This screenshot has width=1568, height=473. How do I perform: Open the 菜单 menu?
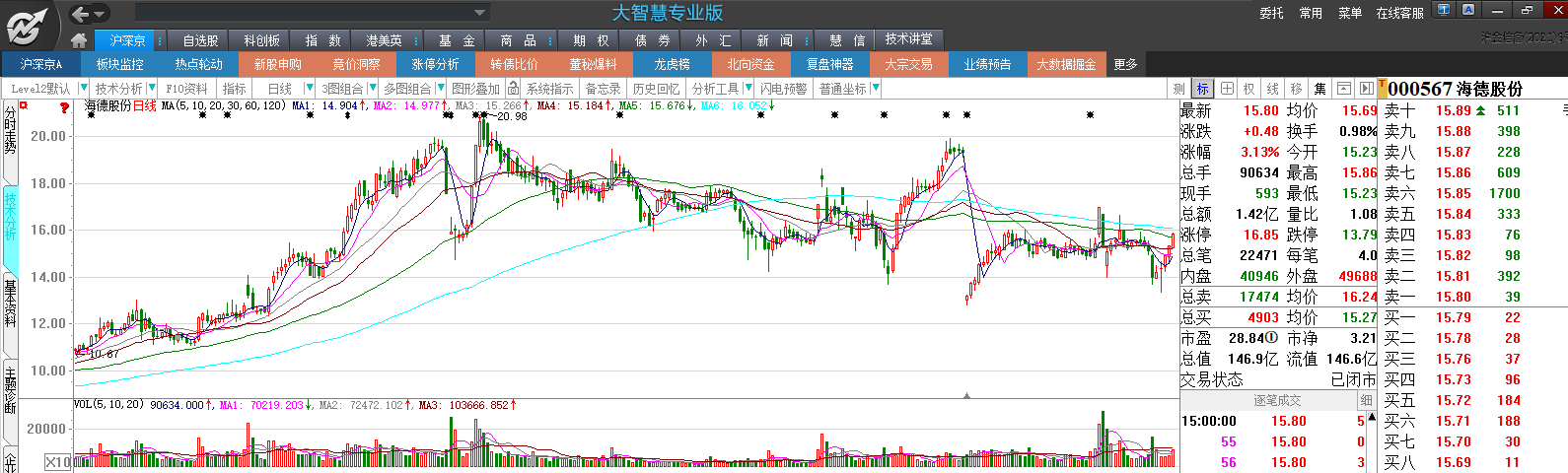pos(1350,13)
